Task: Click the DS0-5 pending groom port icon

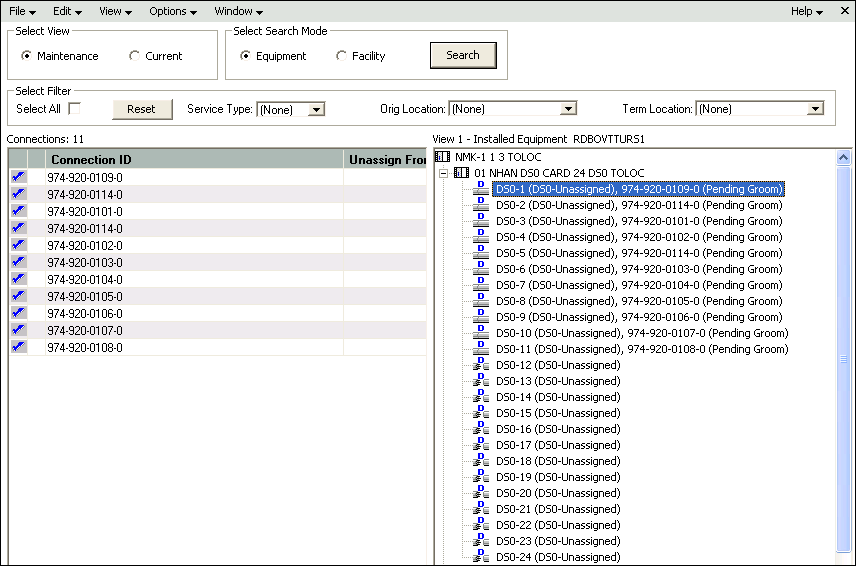Action: [480, 253]
